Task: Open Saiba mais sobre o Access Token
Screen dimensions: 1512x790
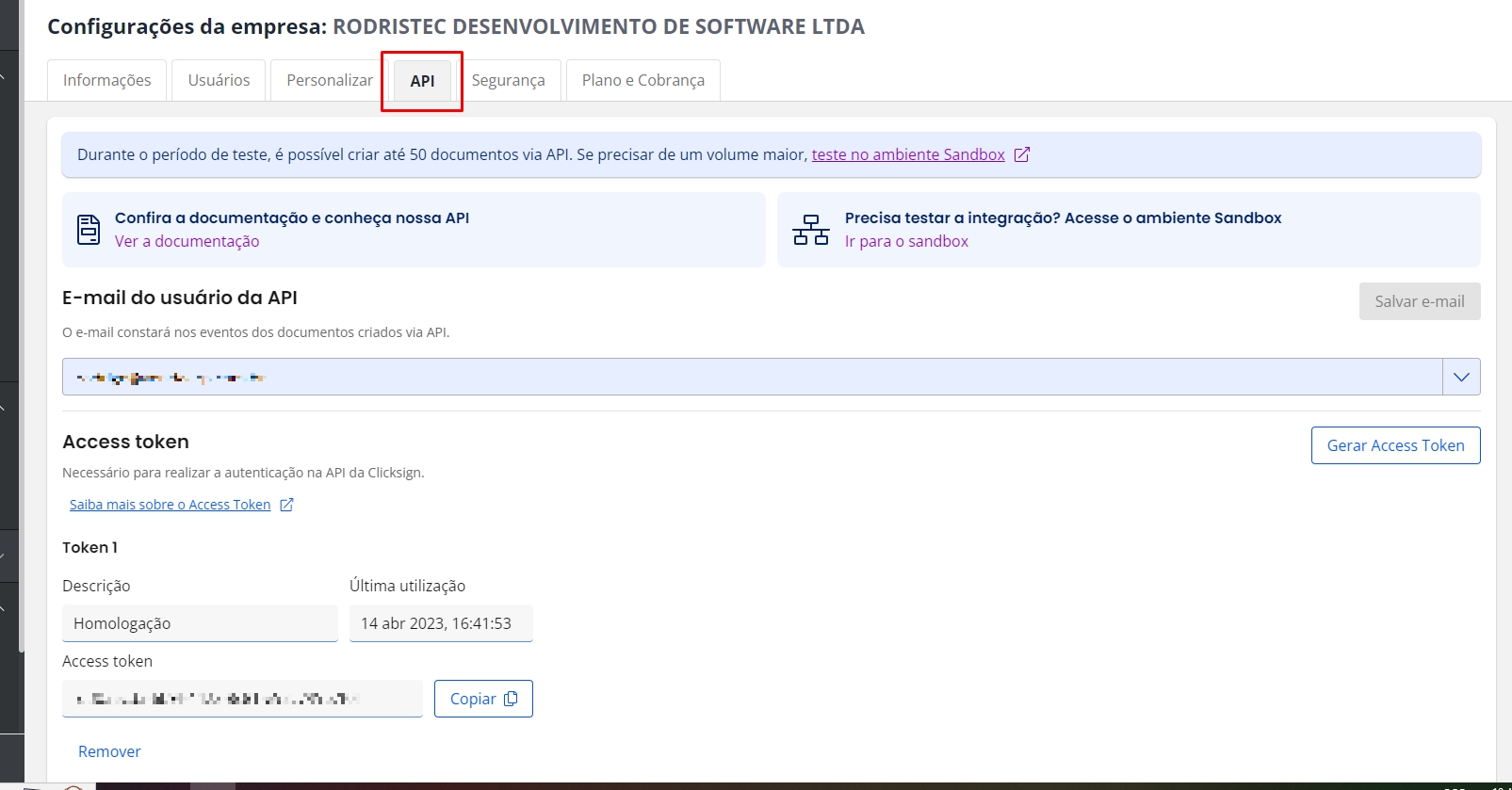Action: coord(170,505)
